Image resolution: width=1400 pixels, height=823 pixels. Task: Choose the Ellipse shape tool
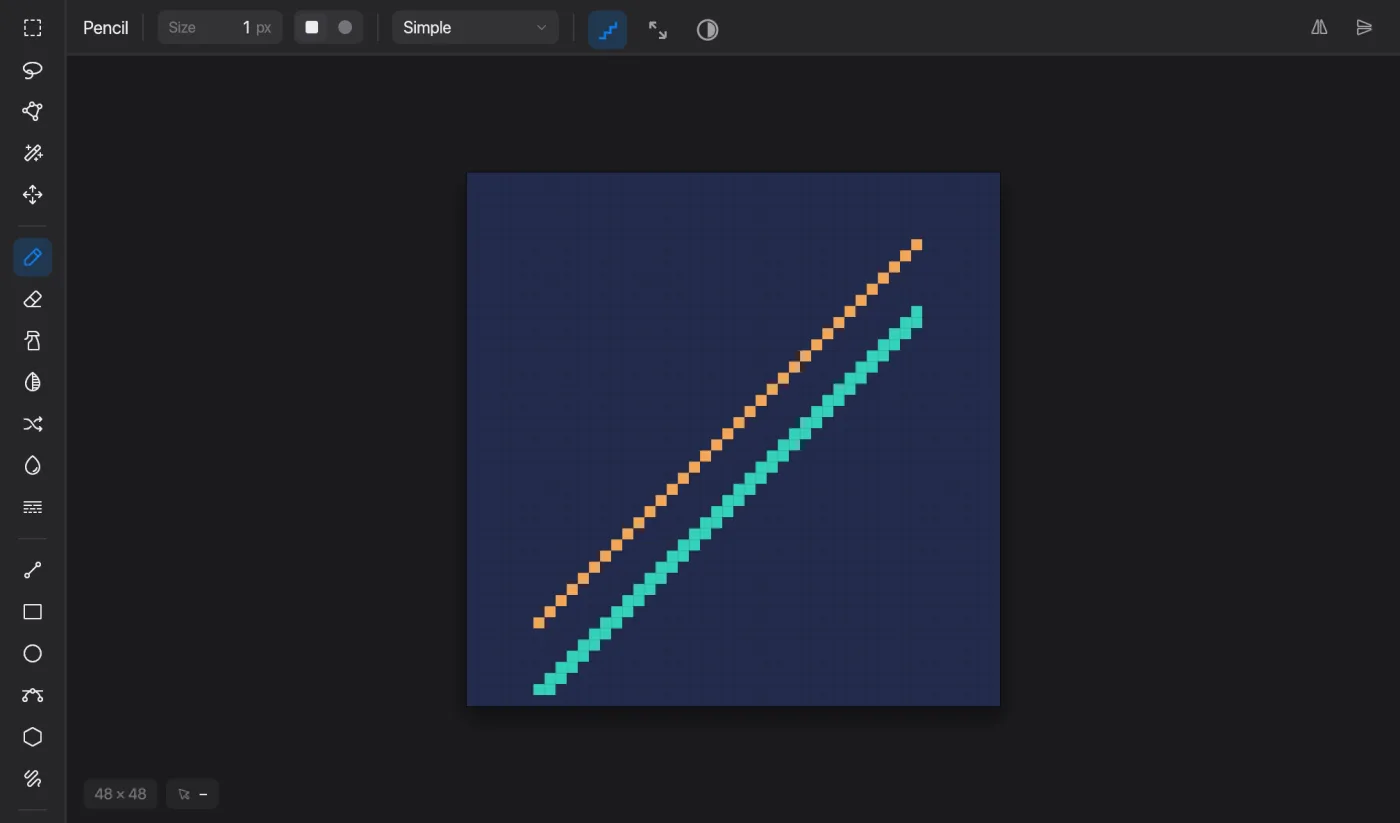pos(33,654)
